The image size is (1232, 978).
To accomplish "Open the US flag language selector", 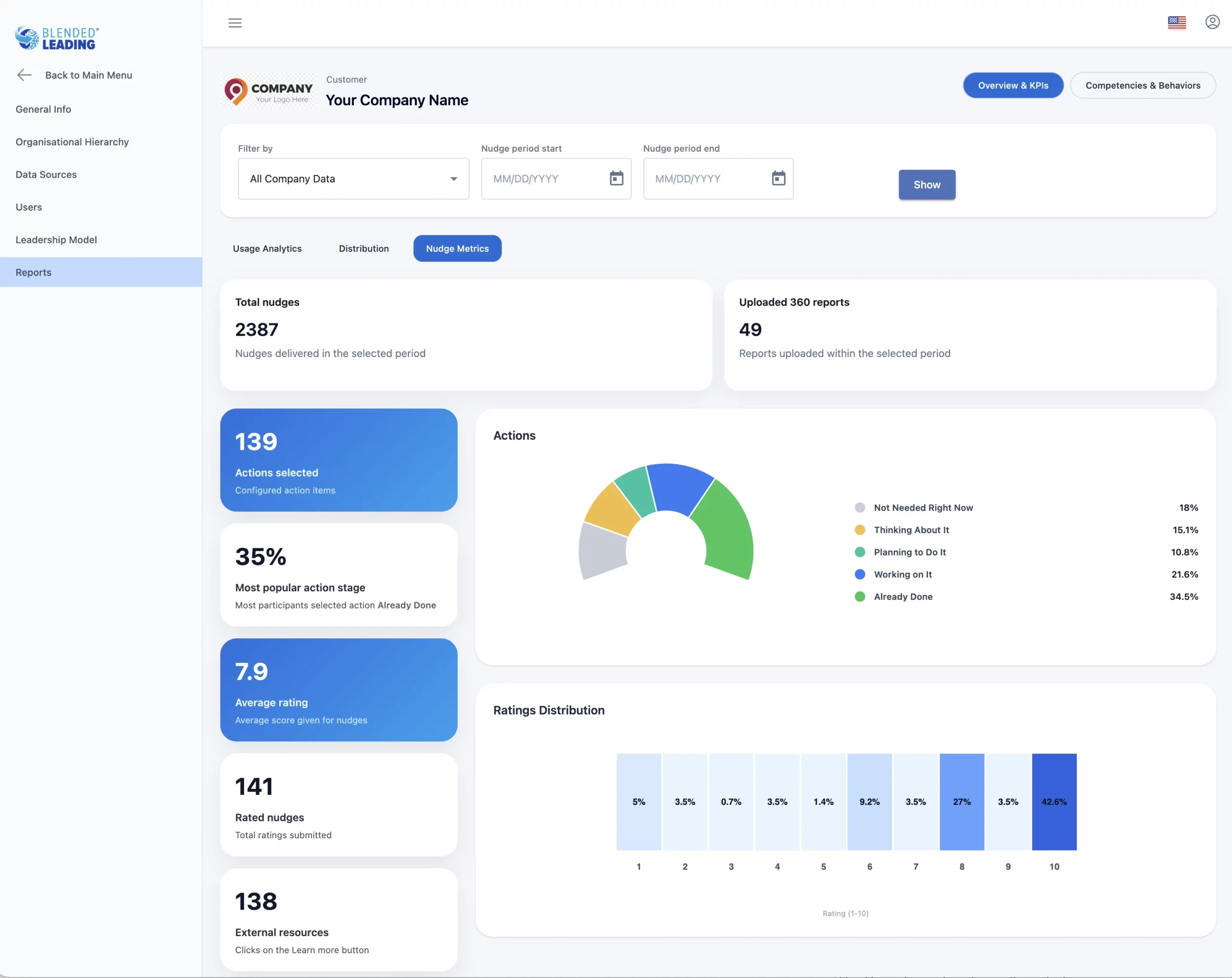I will pos(1177,22).
